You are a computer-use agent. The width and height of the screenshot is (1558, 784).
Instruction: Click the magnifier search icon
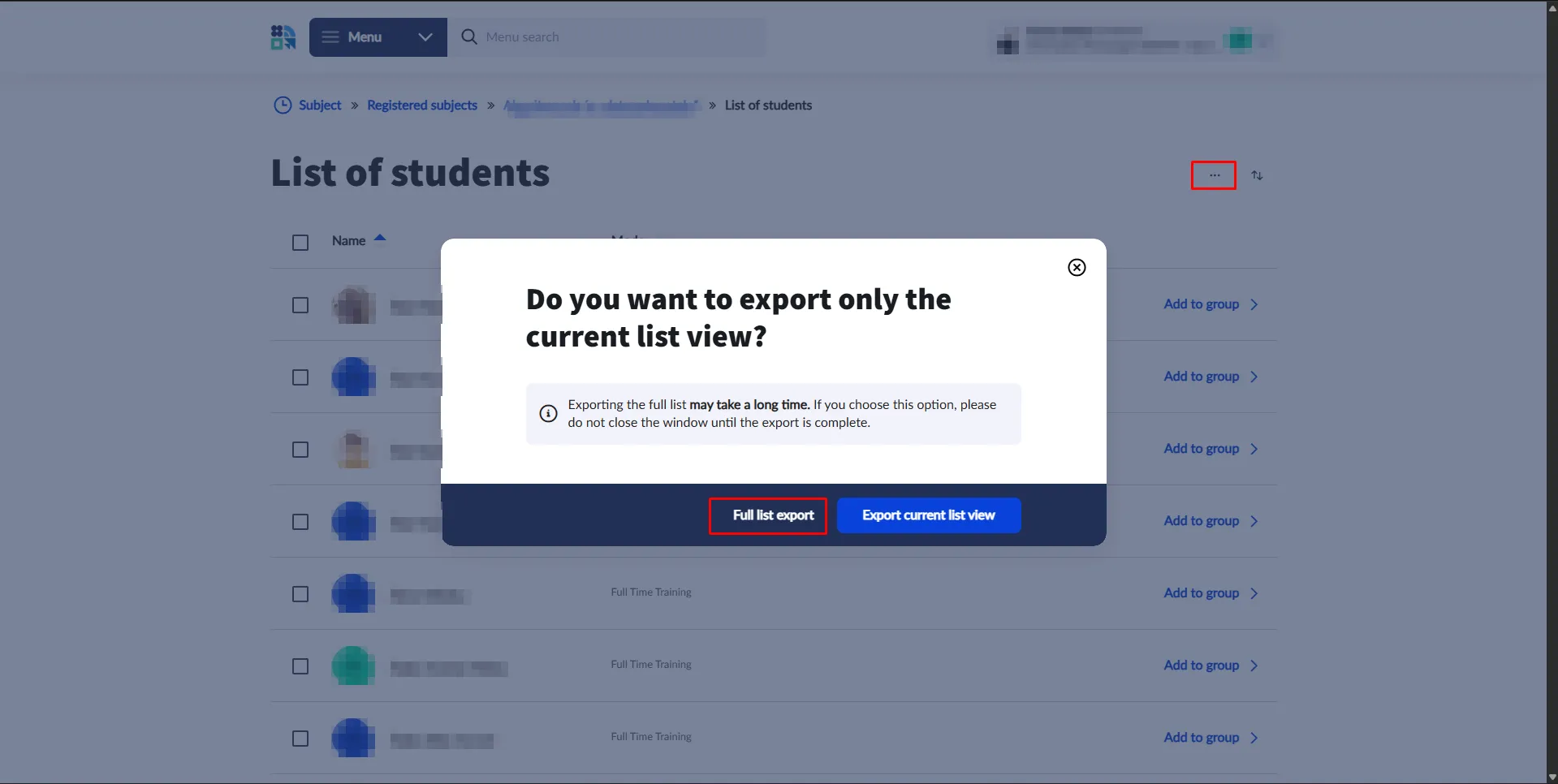(x=468, y=37)
